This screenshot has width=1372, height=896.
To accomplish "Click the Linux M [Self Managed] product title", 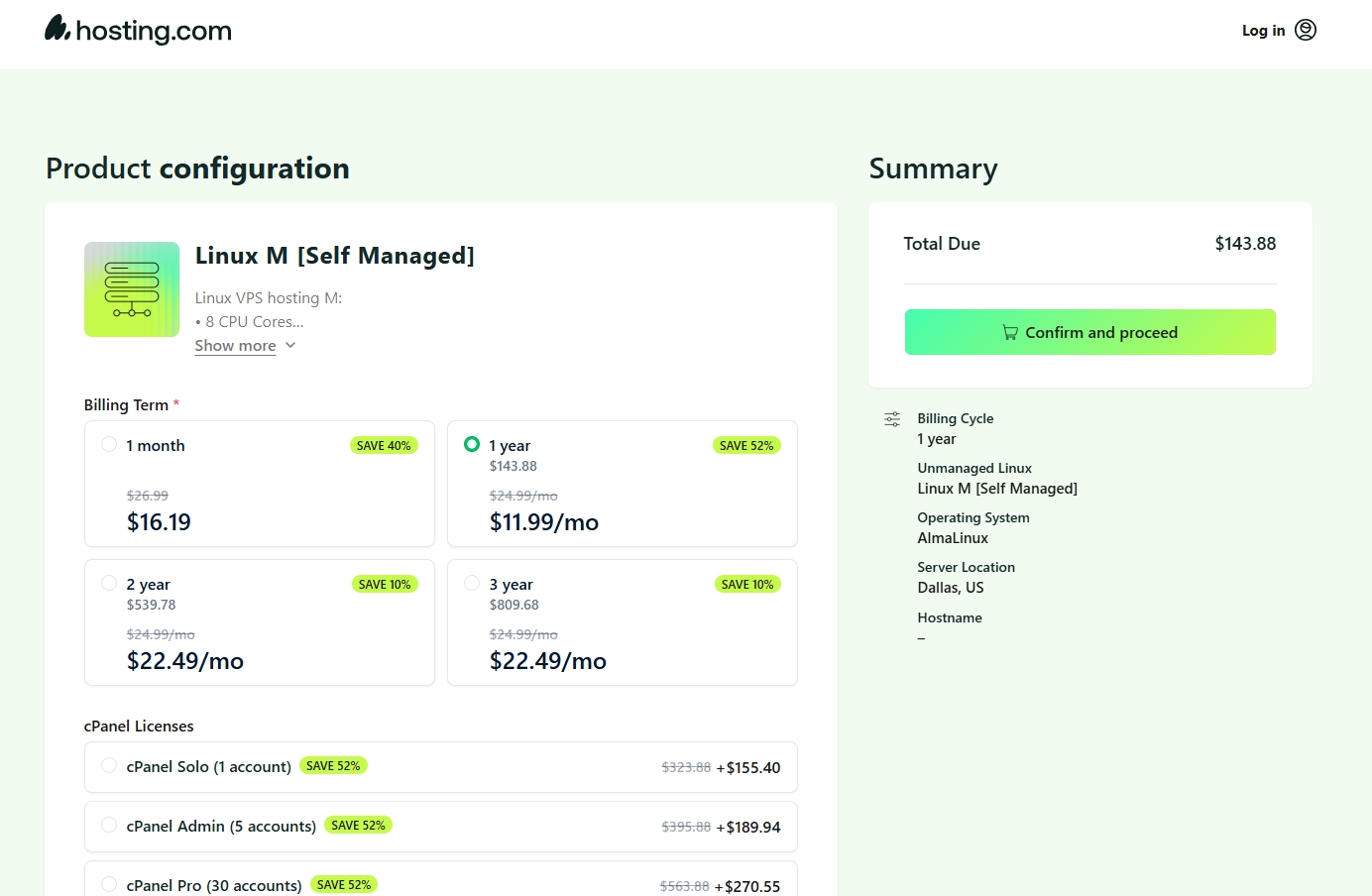I will pyautogui.click(x=335, y=256).
